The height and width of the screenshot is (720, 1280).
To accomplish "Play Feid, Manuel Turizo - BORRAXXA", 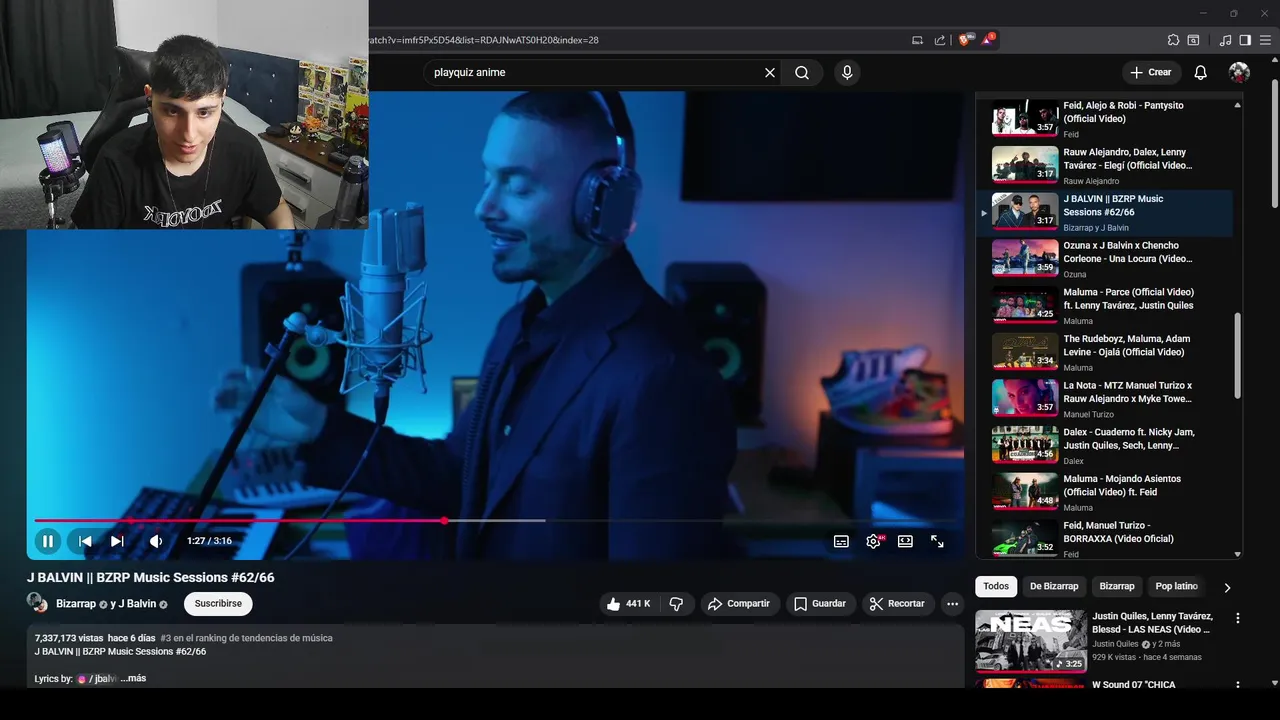I will click(x=1105, y=538).
